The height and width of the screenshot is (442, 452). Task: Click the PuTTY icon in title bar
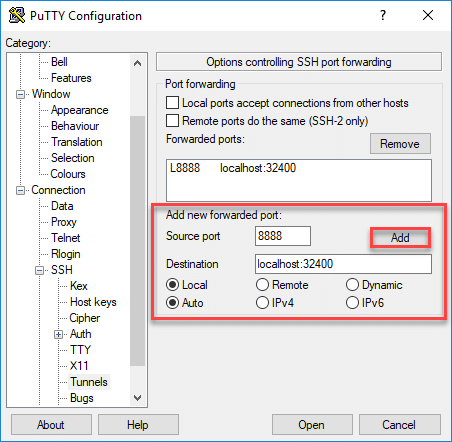coord(16,15)
